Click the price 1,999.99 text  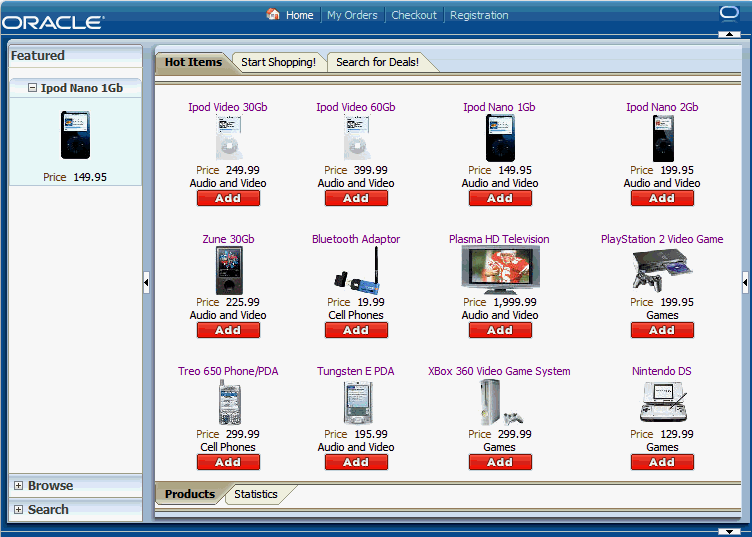pos(515,302)
